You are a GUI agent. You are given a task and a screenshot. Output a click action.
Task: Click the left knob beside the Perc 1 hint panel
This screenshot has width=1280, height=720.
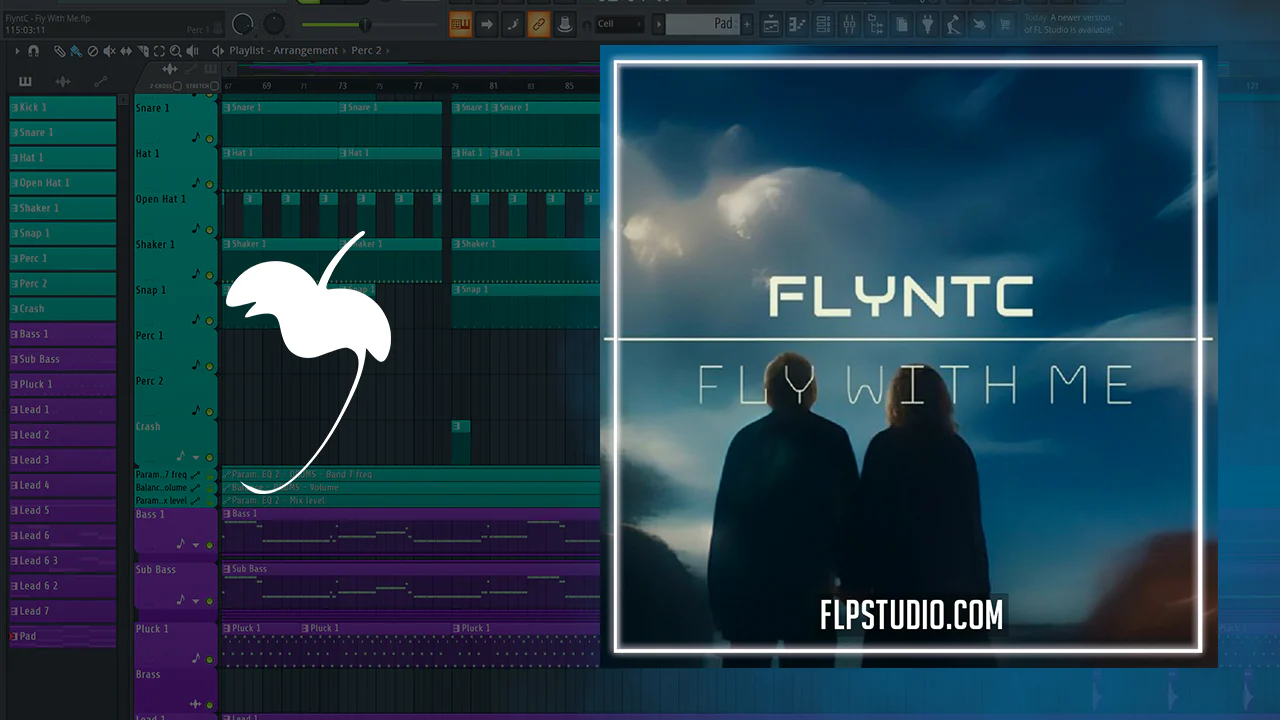(243, 23)
